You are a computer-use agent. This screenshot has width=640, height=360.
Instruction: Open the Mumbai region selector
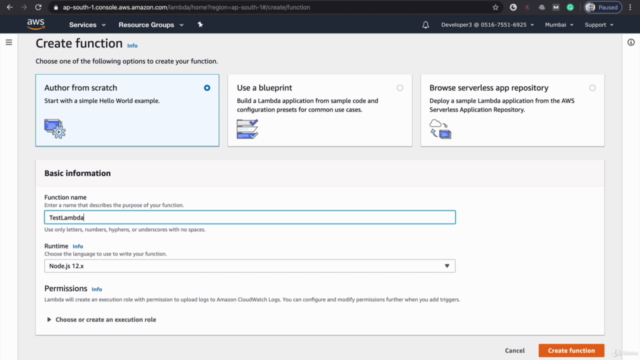(559, 25)
